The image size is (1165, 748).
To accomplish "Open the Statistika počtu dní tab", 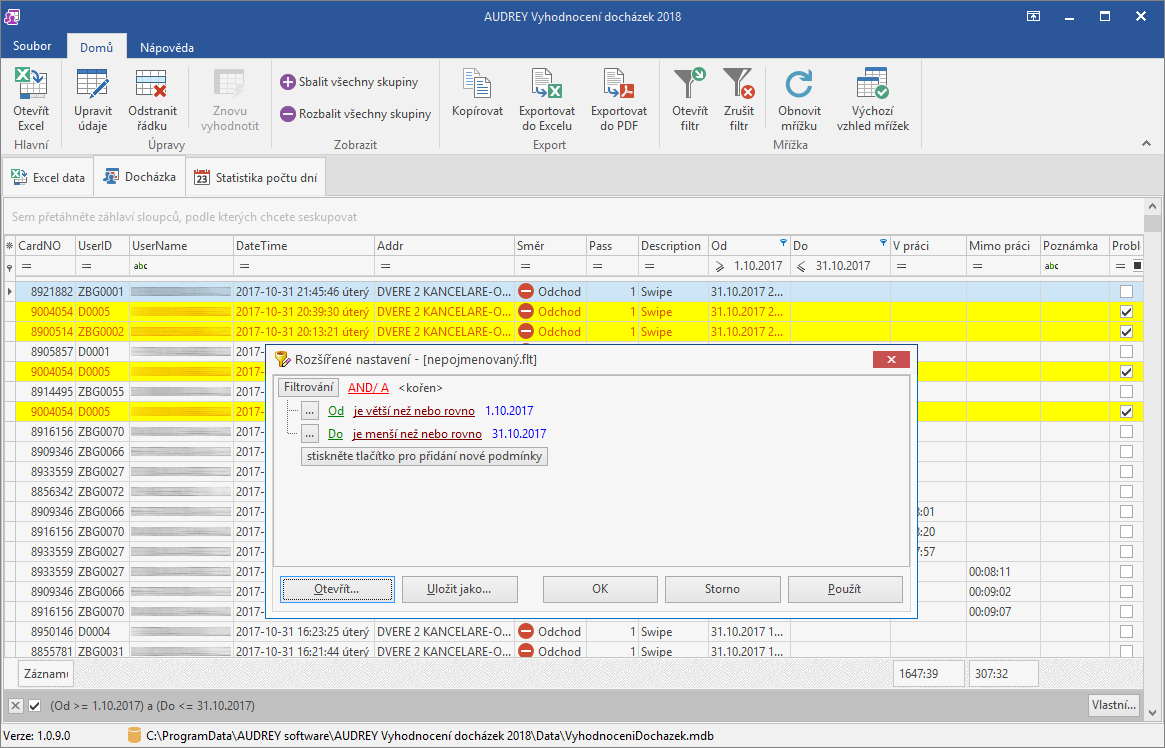I will 256,178.
